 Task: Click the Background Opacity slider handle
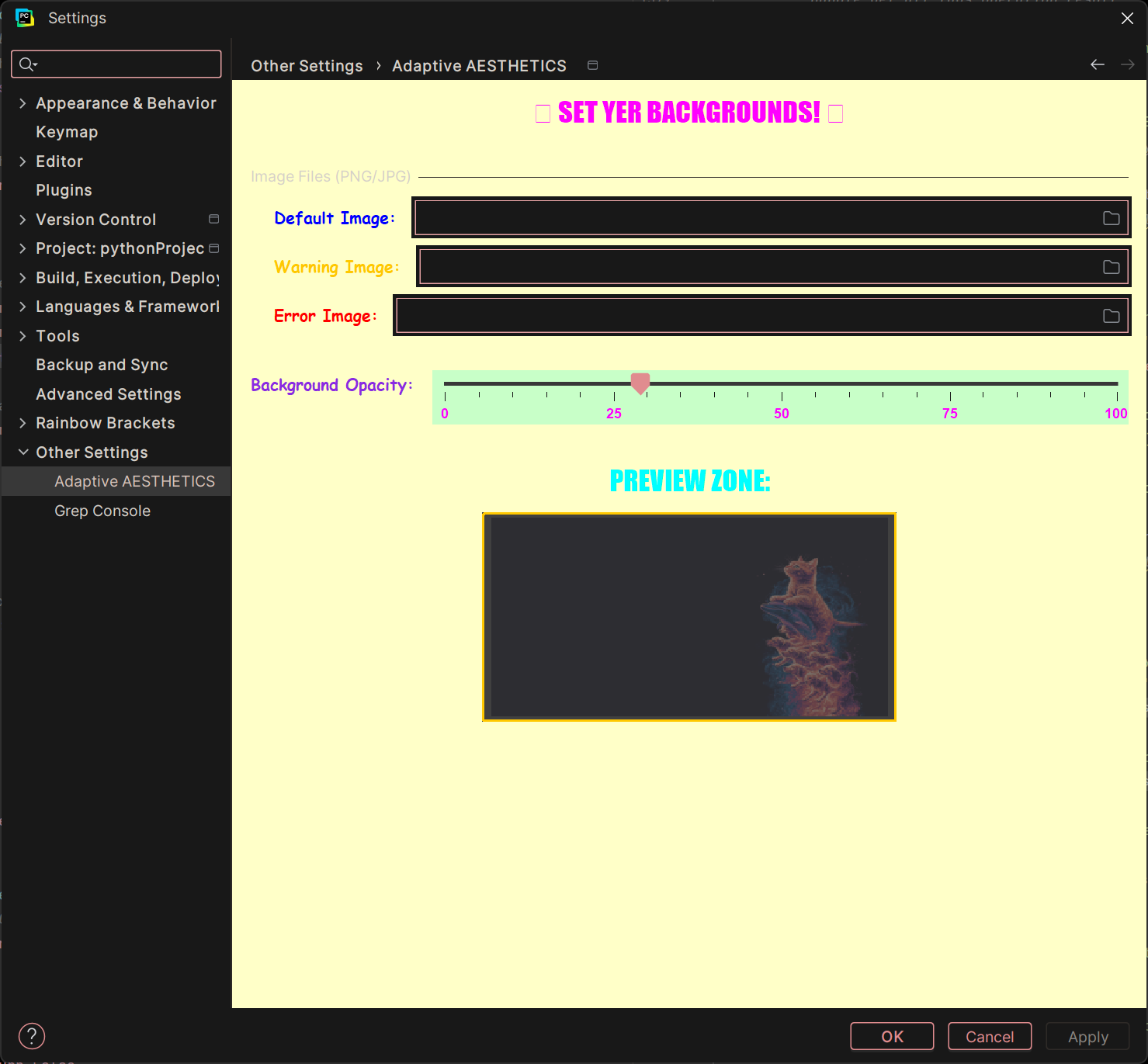click(x=640, y=383)
